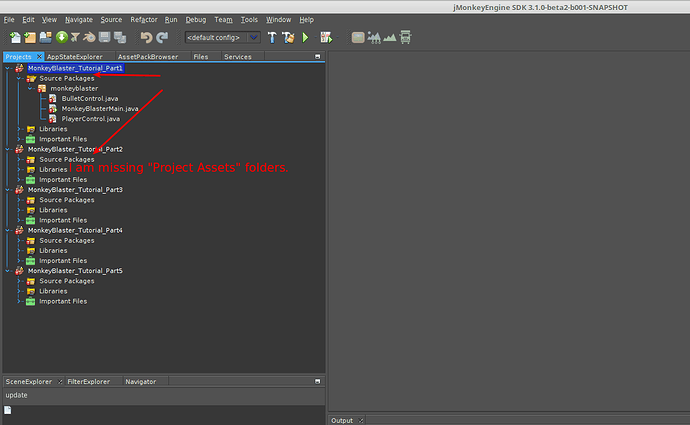Open the Window menu
This screenshot has width=690, height=425.
pos(278,20)
